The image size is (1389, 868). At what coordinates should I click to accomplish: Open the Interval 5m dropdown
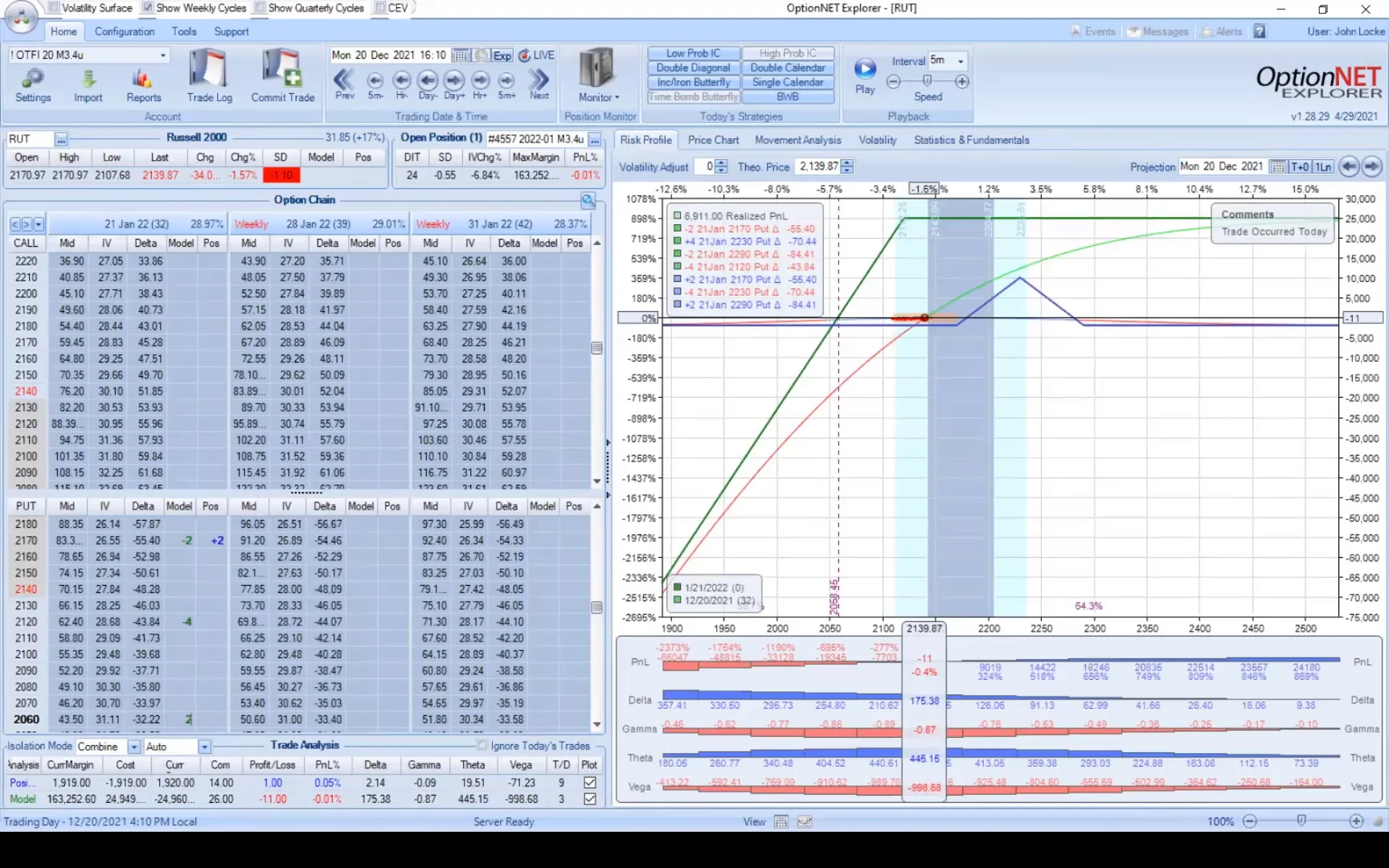tap(960, 61)
